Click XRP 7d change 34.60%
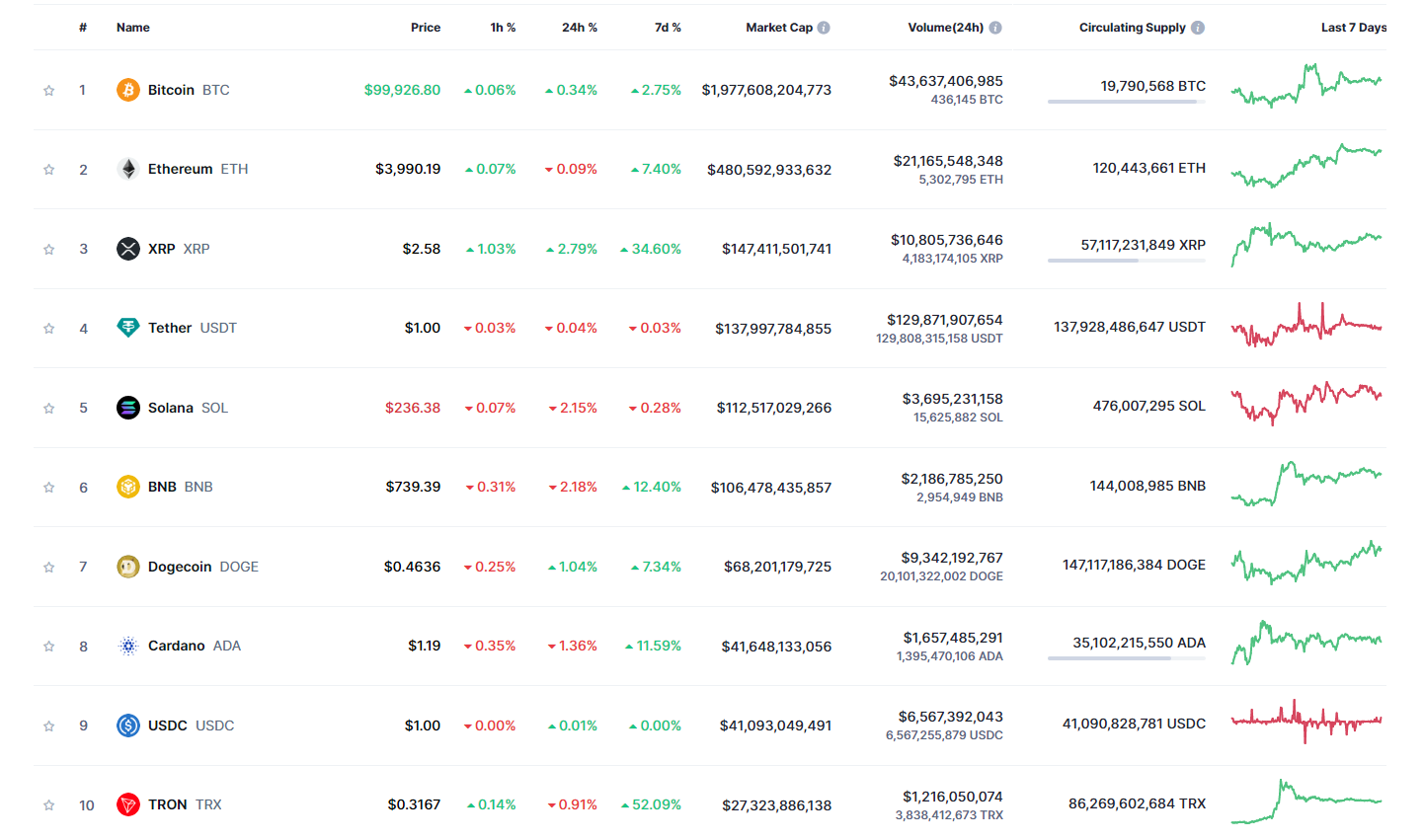Viewport: 1424px width, 840px height. (x=651, y=249)
